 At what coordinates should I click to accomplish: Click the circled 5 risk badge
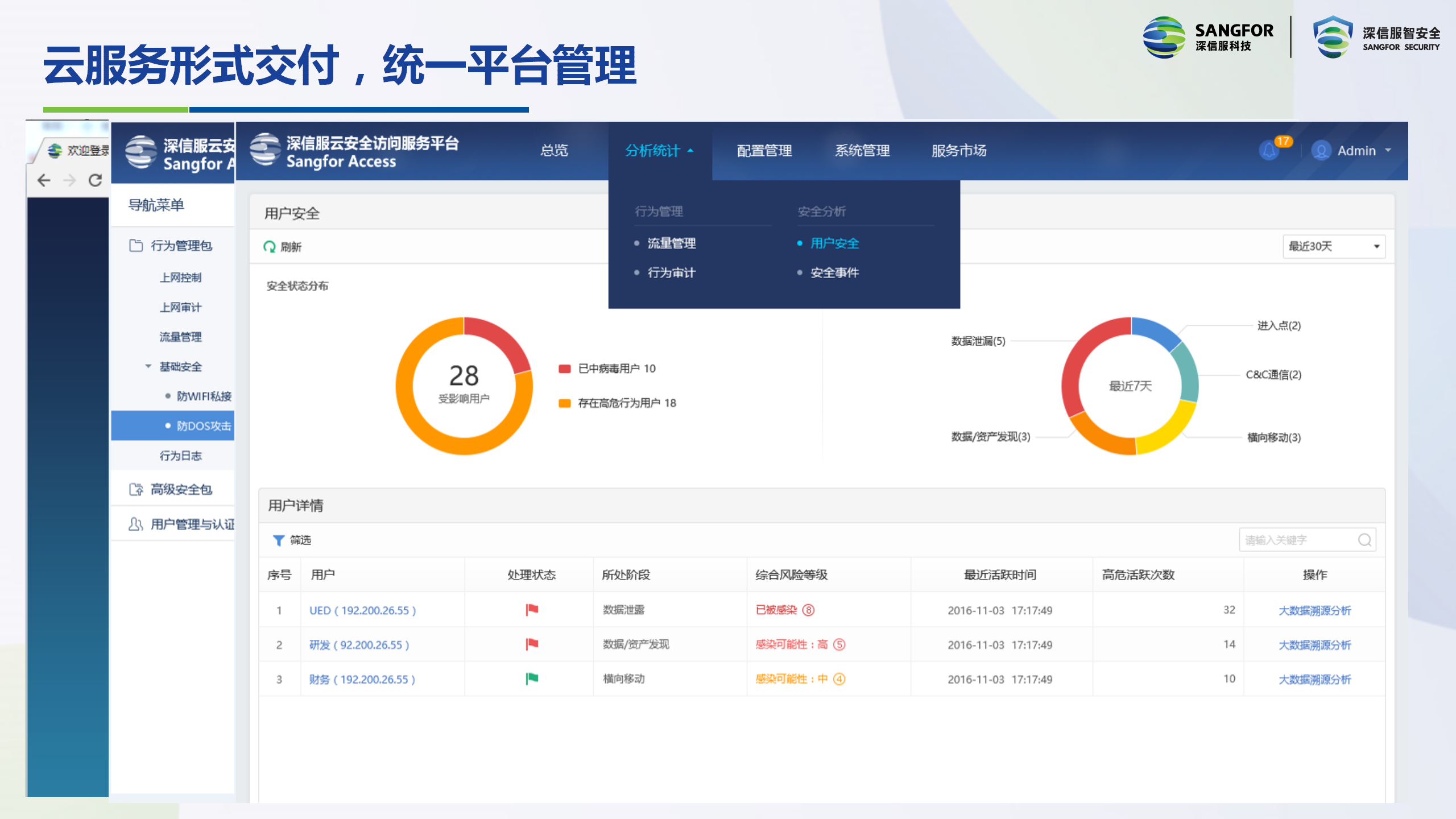839,644
